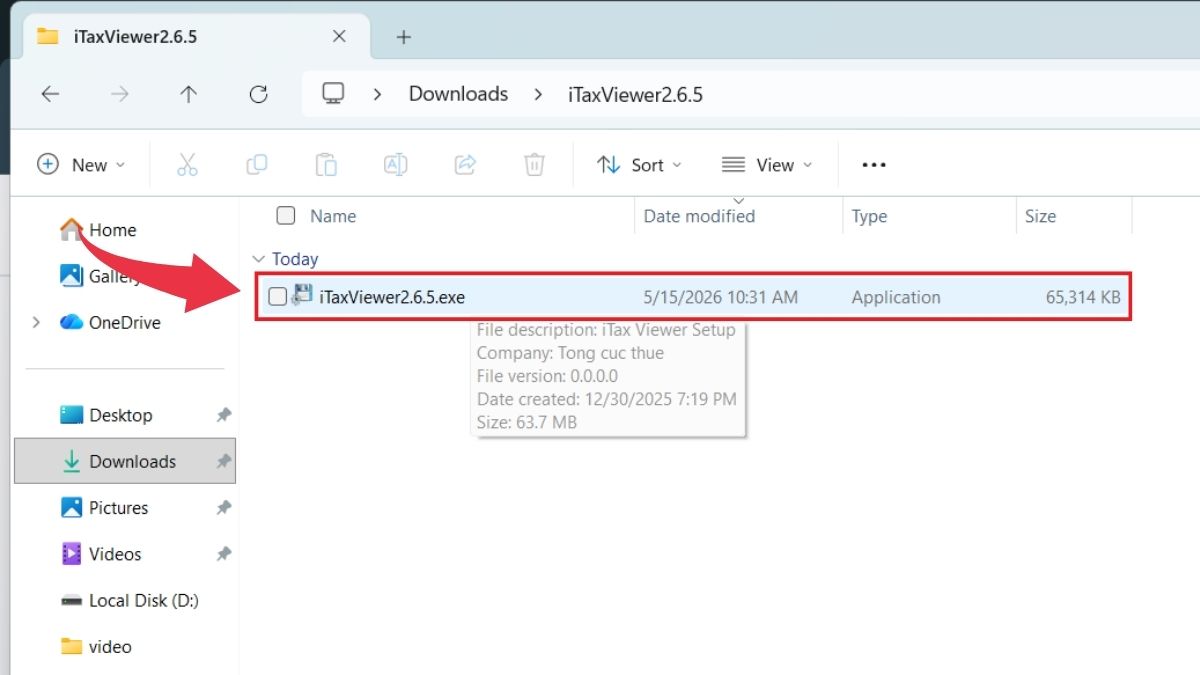Screen dimensions: 1200x675
Task: Sort by the Date modified column
Action: click(699, 216)
